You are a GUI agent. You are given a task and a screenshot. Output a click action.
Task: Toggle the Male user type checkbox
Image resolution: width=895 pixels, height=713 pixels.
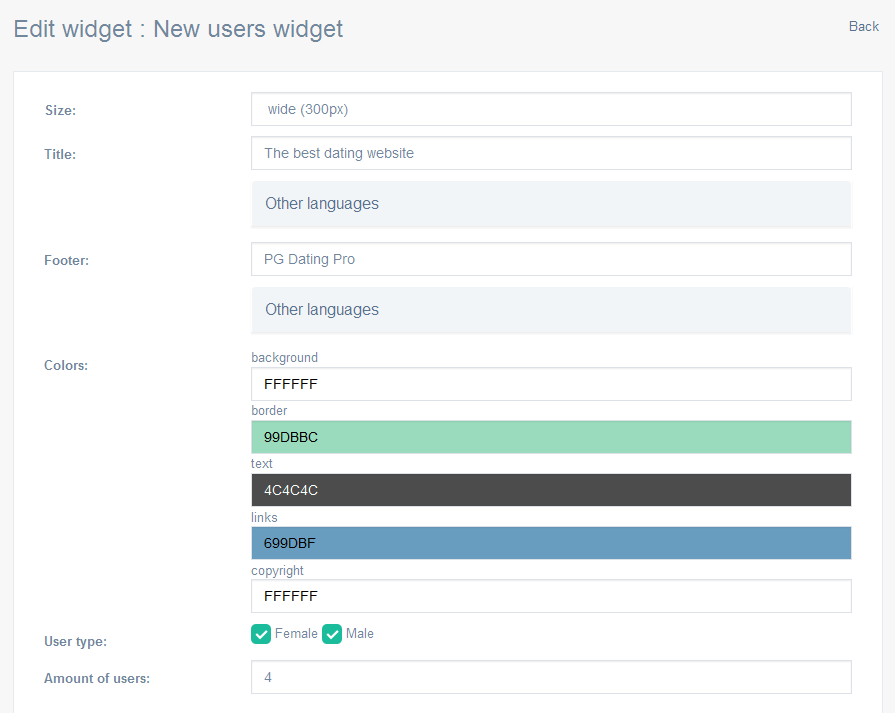(x=332, y=634)
